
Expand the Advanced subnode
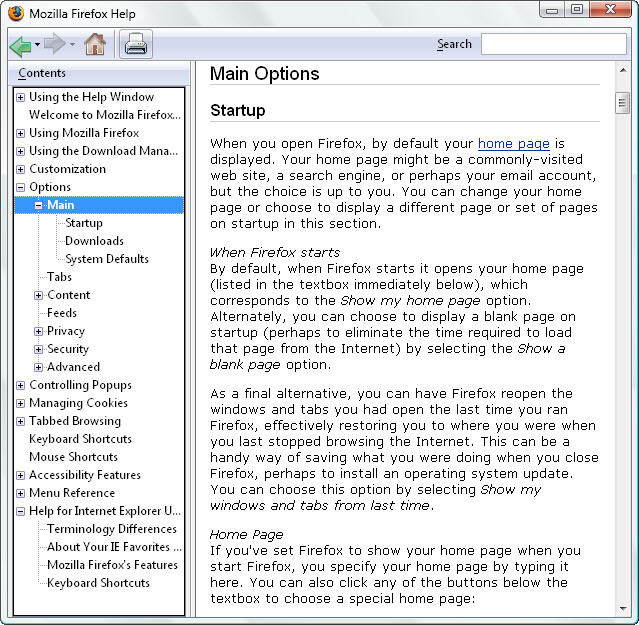click(x=38, y=368)
